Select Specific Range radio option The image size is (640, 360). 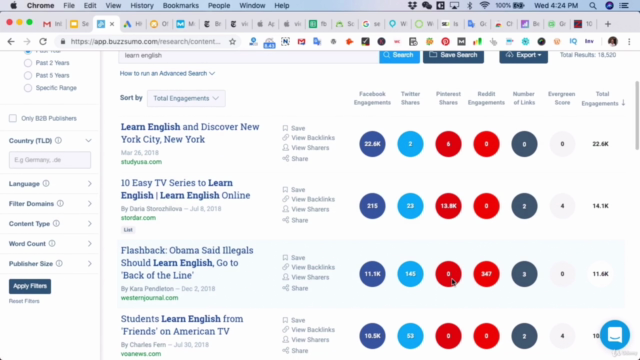[x=28, y=88]
